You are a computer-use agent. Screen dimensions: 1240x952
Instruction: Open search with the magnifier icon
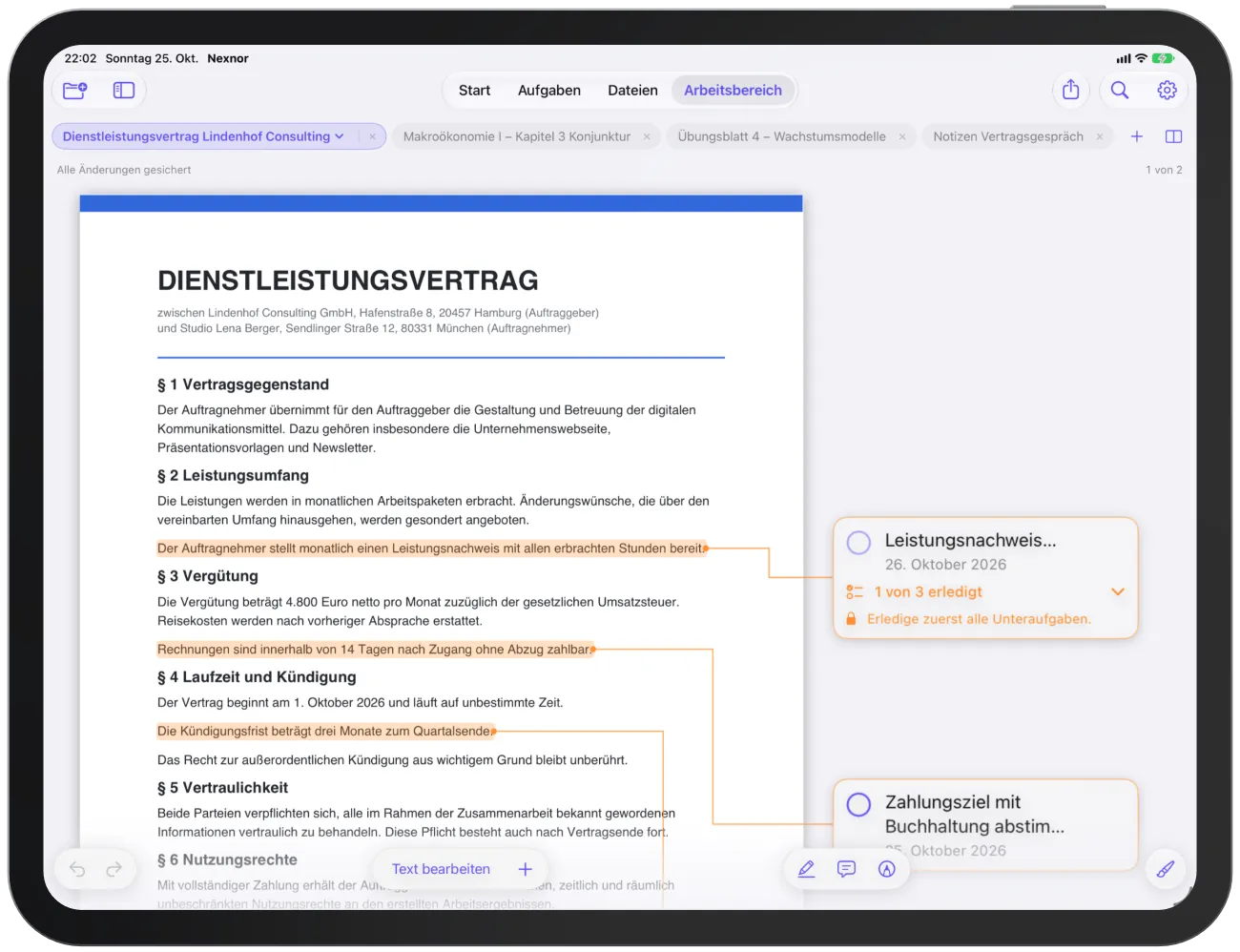1120,90
